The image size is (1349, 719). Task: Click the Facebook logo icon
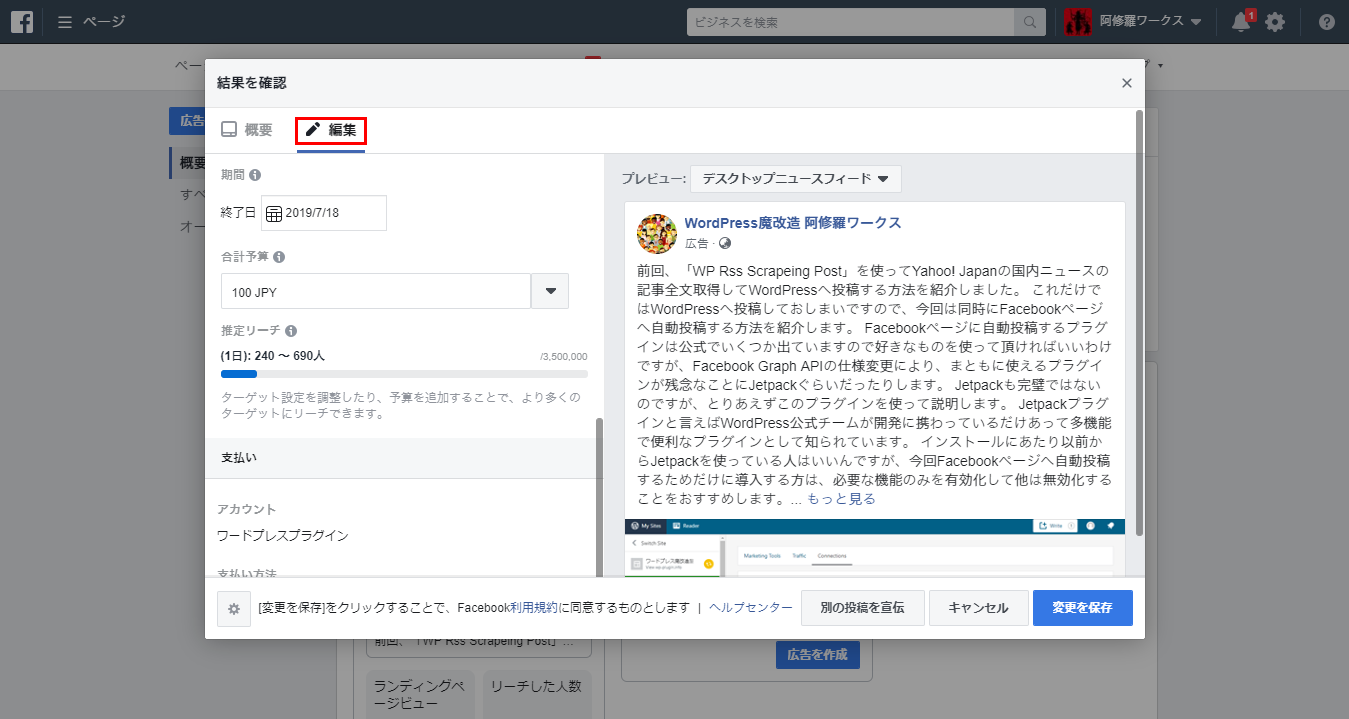click(x=22, y=22)
